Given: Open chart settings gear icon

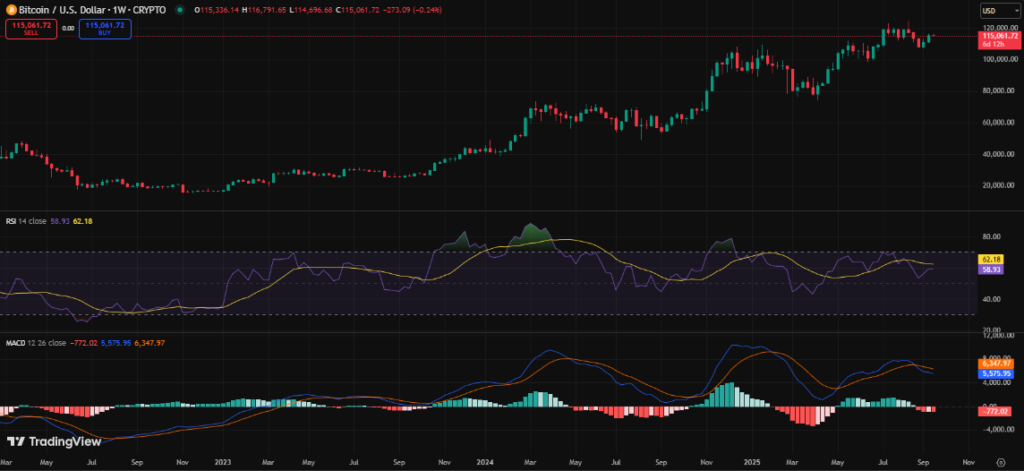Looking at the screenshot, I should click(1001, 461).
